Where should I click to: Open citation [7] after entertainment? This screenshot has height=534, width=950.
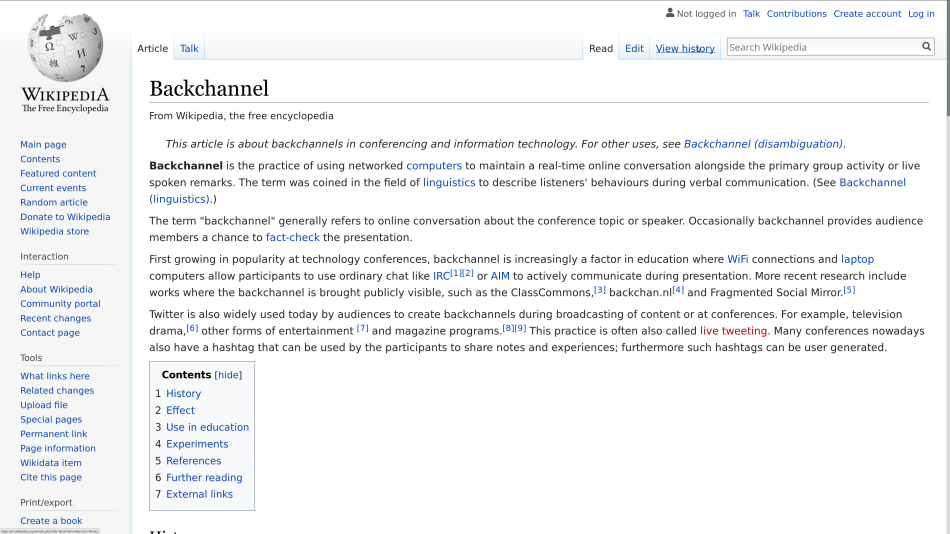click(362, 328)
